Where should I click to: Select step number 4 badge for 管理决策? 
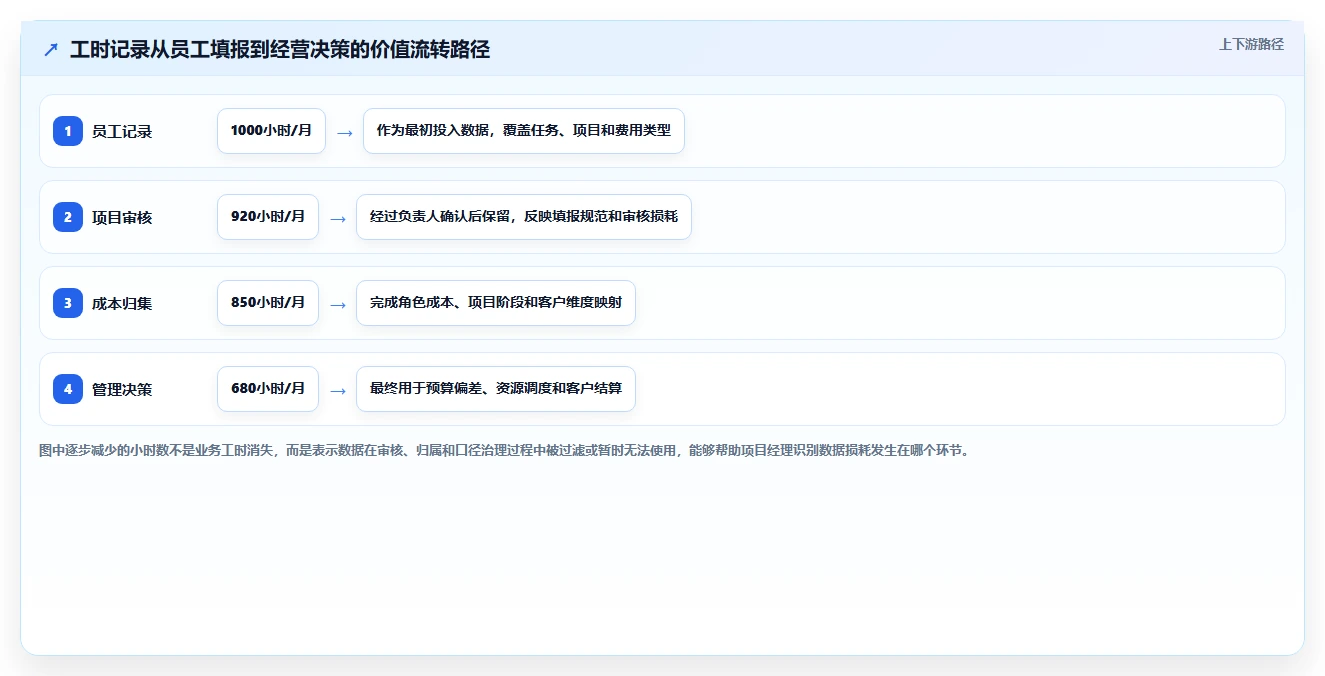[x=68, y=389]
